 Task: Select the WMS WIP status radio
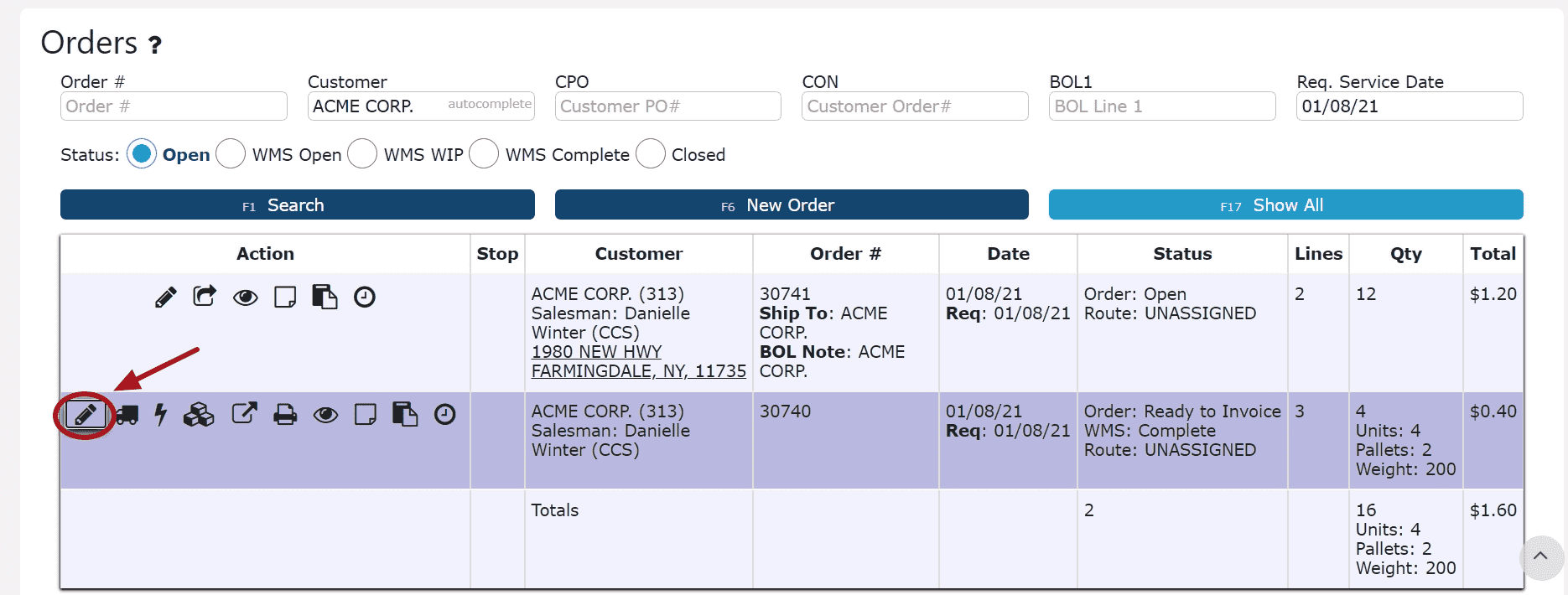pos(362,154)
